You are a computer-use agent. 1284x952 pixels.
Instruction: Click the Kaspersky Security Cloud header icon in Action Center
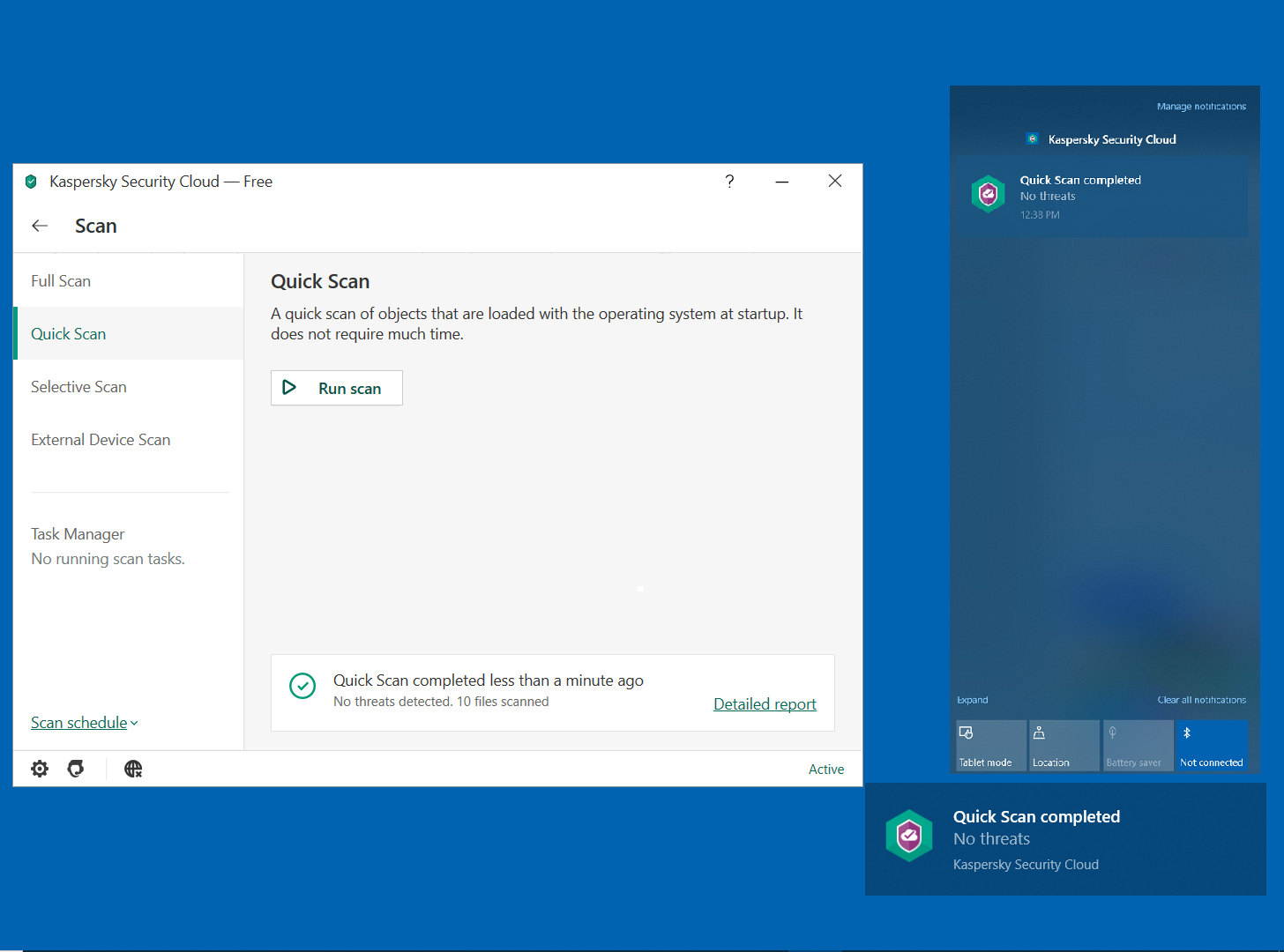[x=1033, y=139]
